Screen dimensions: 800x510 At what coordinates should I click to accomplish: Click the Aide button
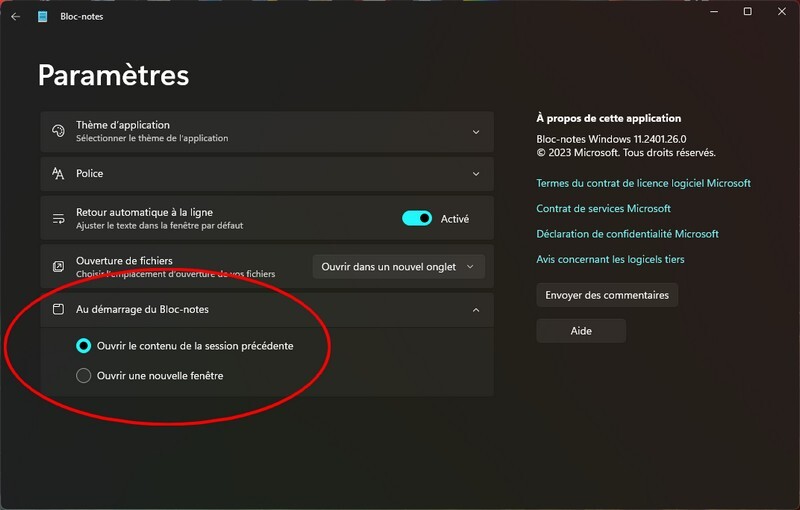coord(581,330)
